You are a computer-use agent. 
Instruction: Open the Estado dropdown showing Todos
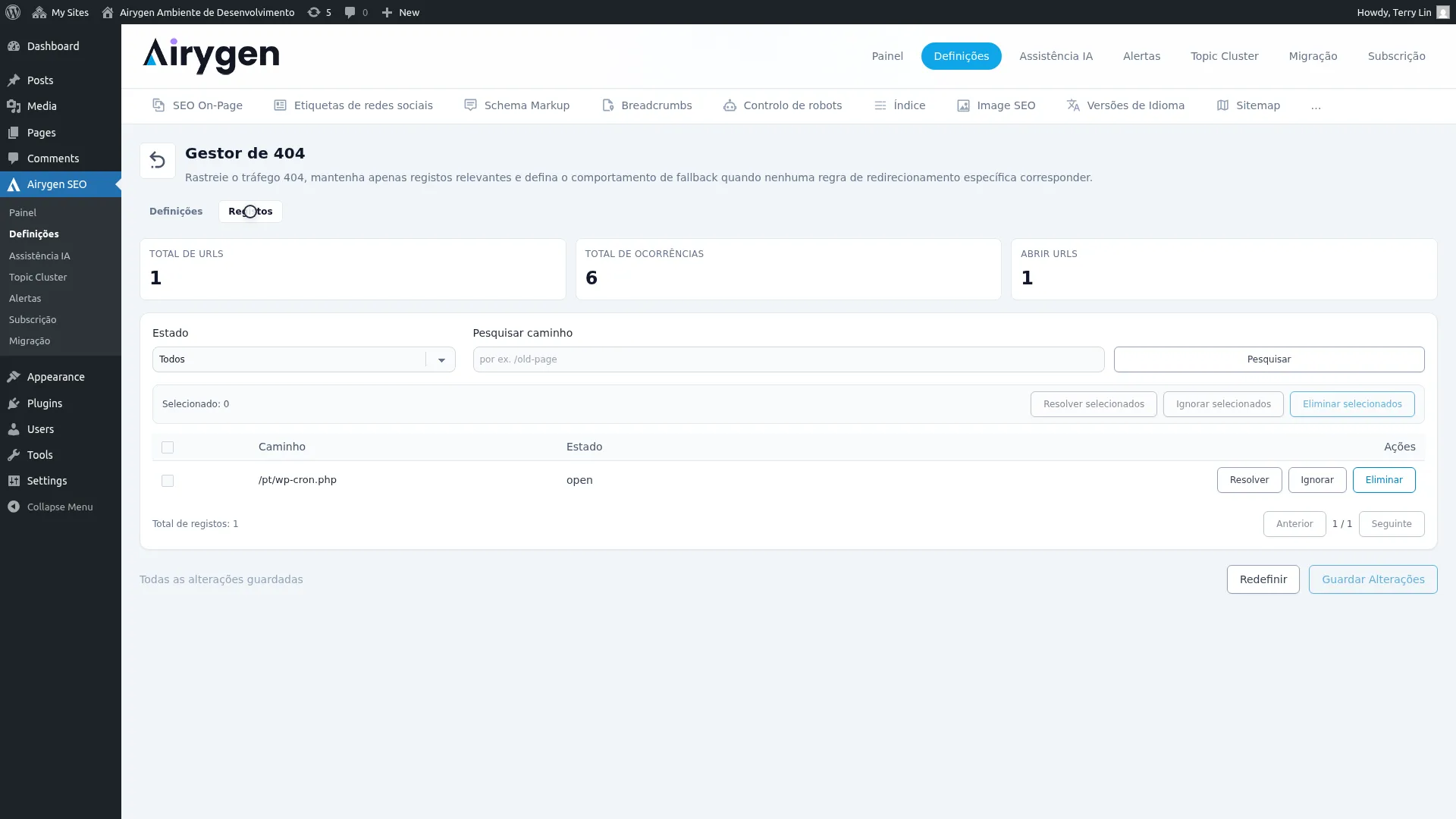point(303,359)
